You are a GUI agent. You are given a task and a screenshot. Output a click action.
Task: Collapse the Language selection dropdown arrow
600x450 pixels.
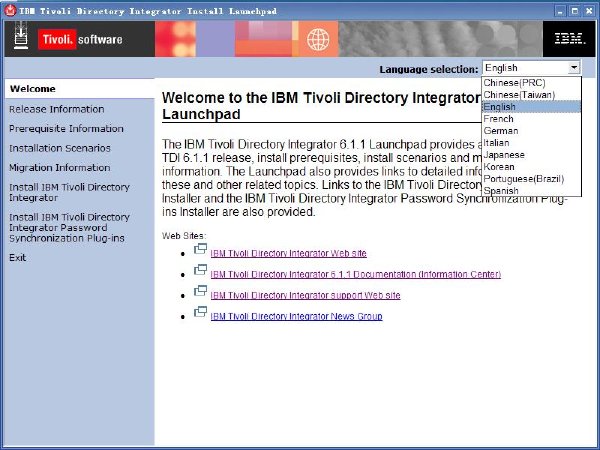tap(574, 68)
